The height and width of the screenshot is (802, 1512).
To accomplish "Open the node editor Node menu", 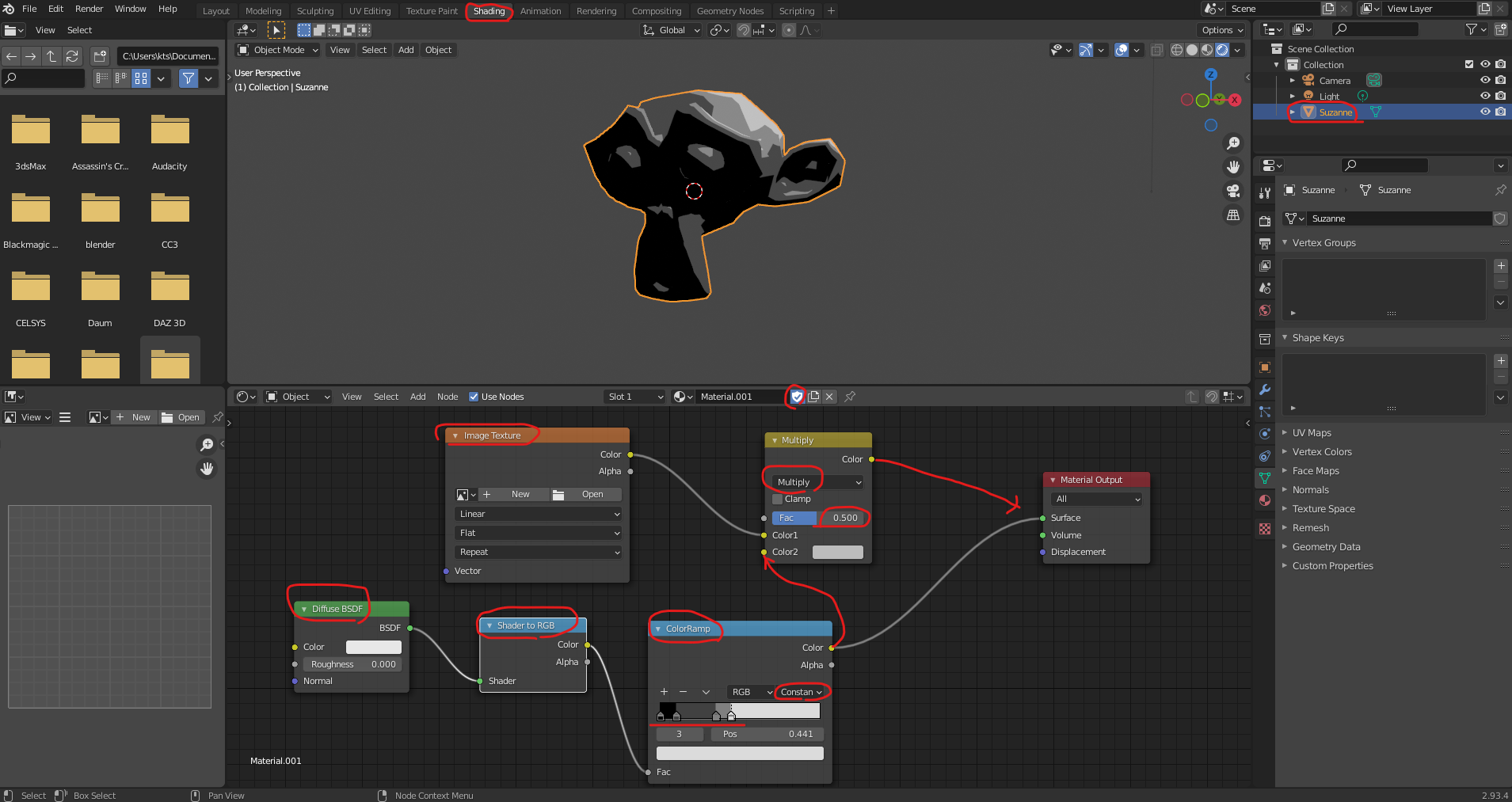I will tap(448, 397).
